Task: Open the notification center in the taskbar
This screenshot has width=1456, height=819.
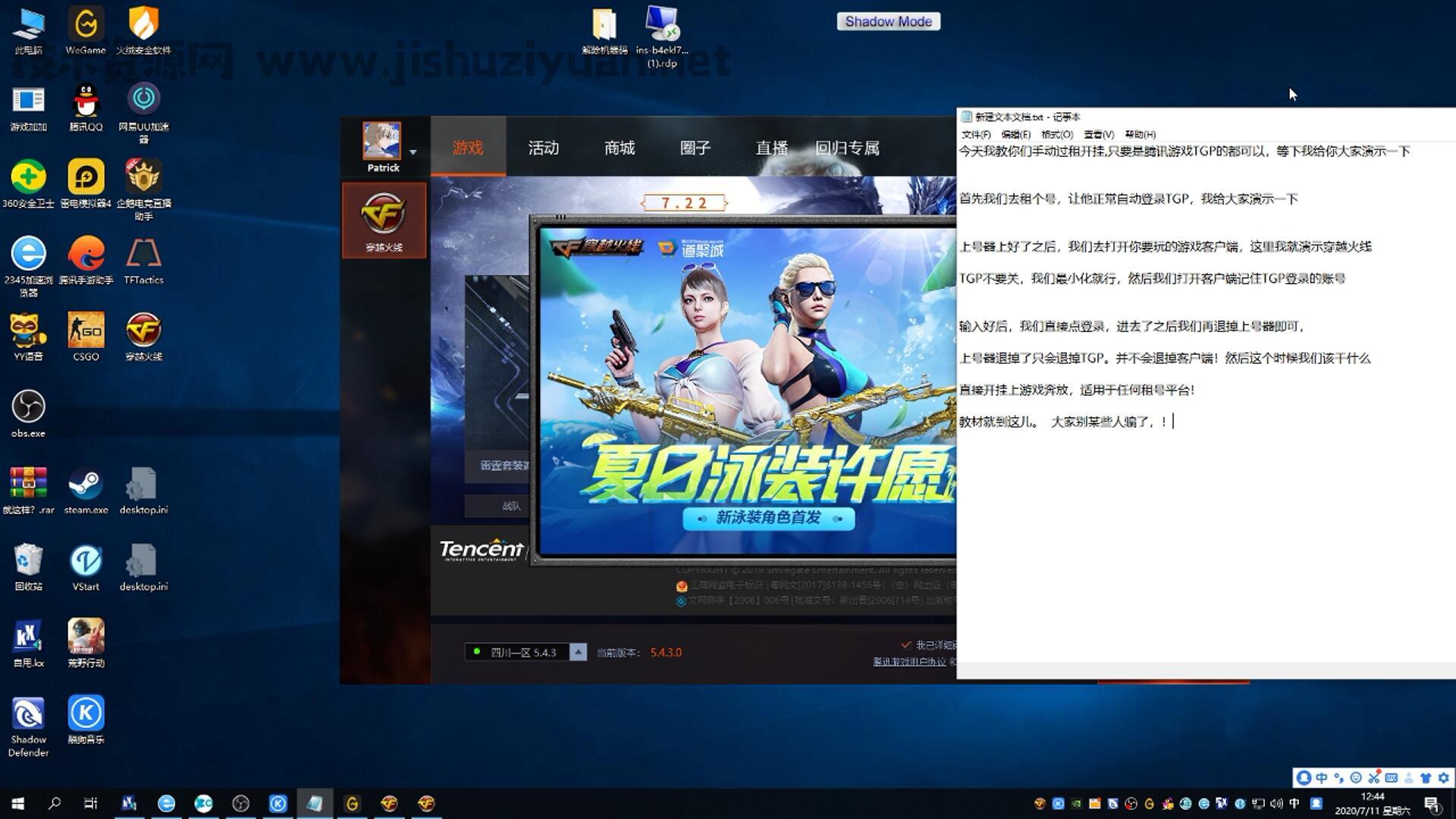Action: click(x=1432, y=804)
